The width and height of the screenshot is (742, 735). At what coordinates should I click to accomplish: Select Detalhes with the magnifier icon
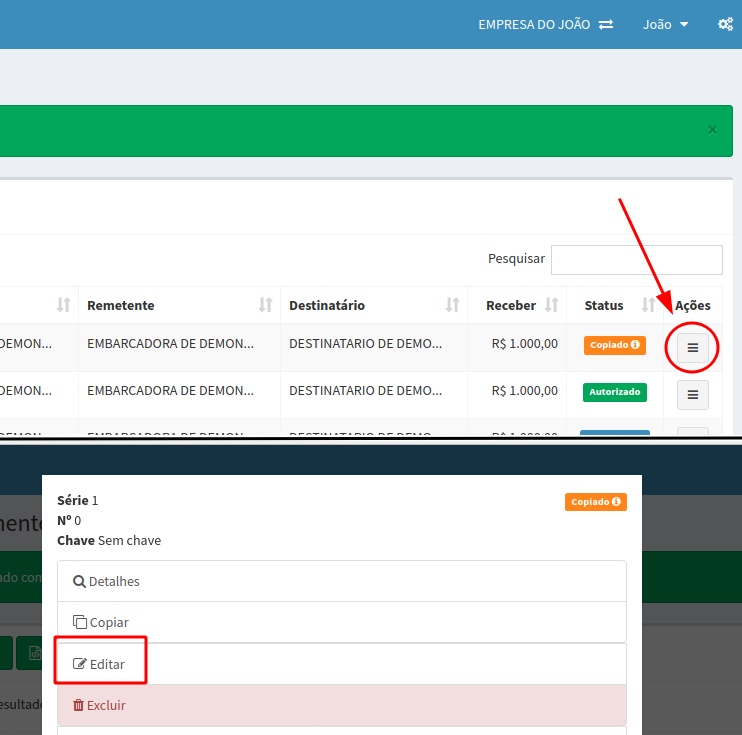(106, 581)
